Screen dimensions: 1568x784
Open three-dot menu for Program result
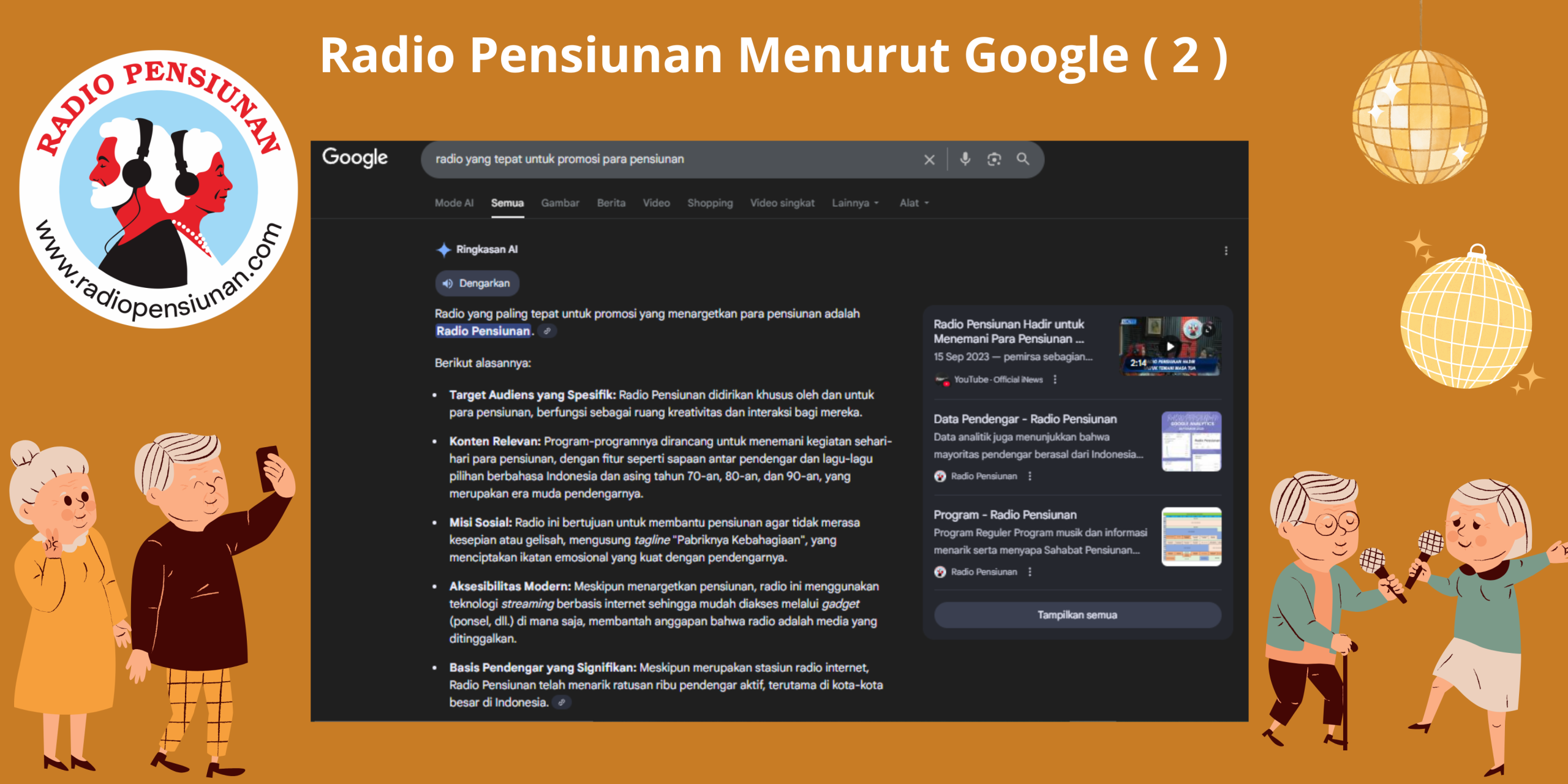point(1030,571)
